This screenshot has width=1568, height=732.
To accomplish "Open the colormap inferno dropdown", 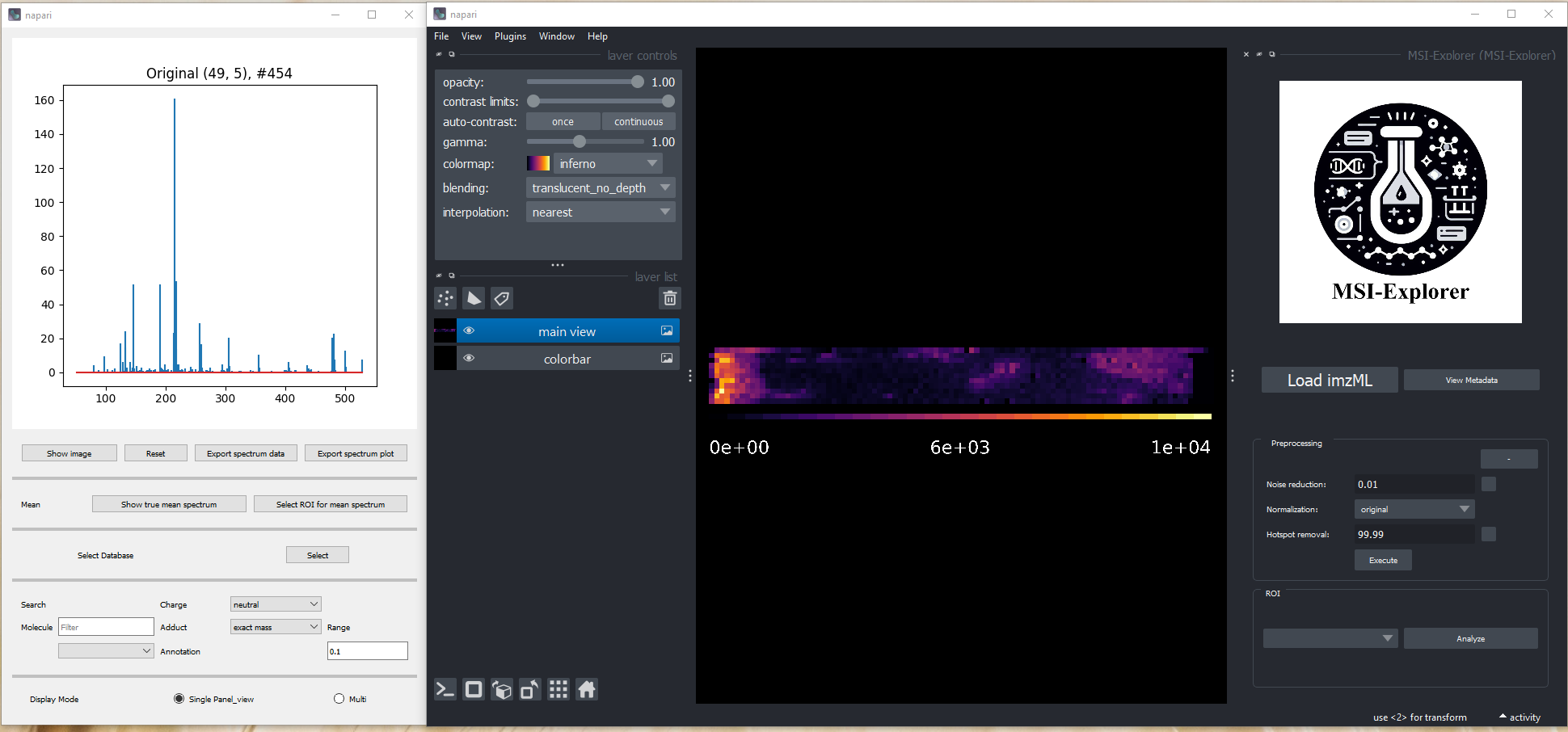I will coord(607,163).
